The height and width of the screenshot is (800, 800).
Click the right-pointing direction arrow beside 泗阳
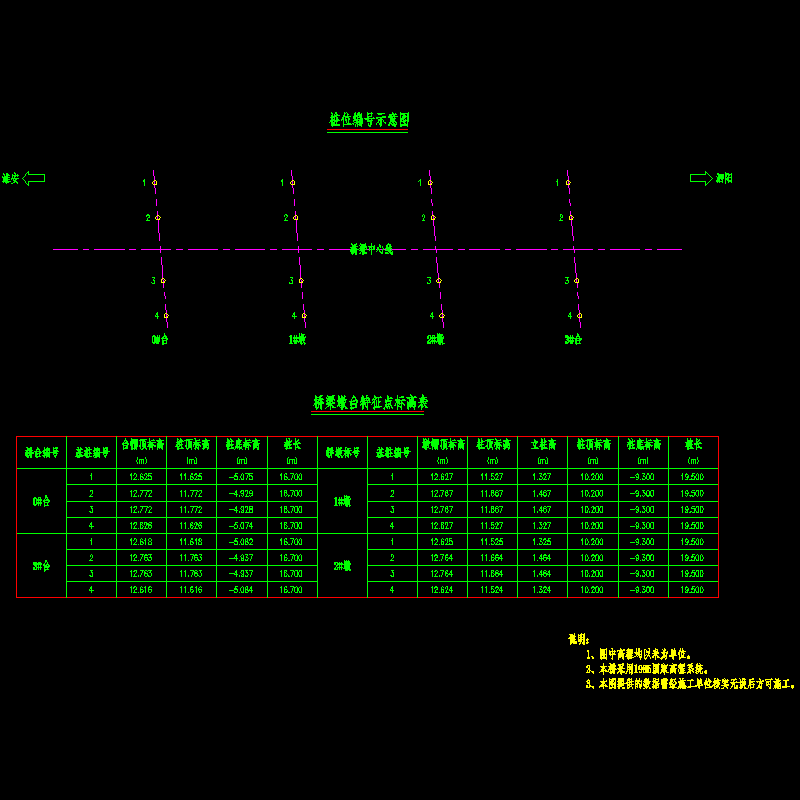[x=701, y=178]
